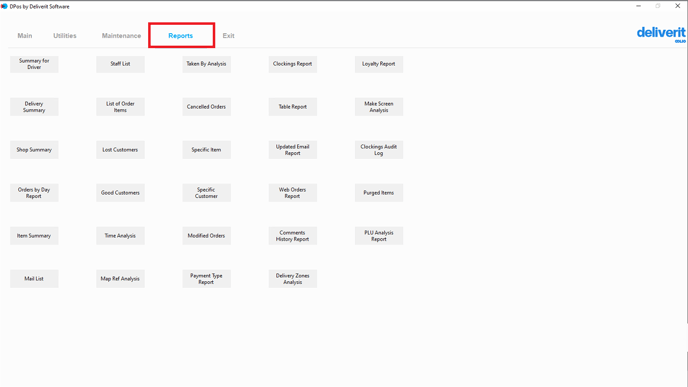Screen dimensions: 688x387
Task: Open the Main tab
Action: [x=25, y=36]
